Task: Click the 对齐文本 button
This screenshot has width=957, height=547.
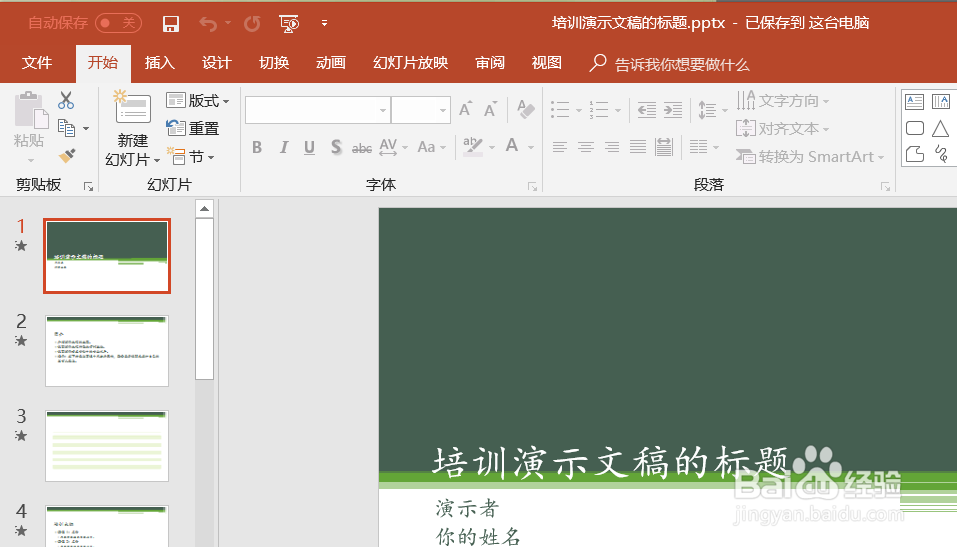Action: [x=782, y=129]
